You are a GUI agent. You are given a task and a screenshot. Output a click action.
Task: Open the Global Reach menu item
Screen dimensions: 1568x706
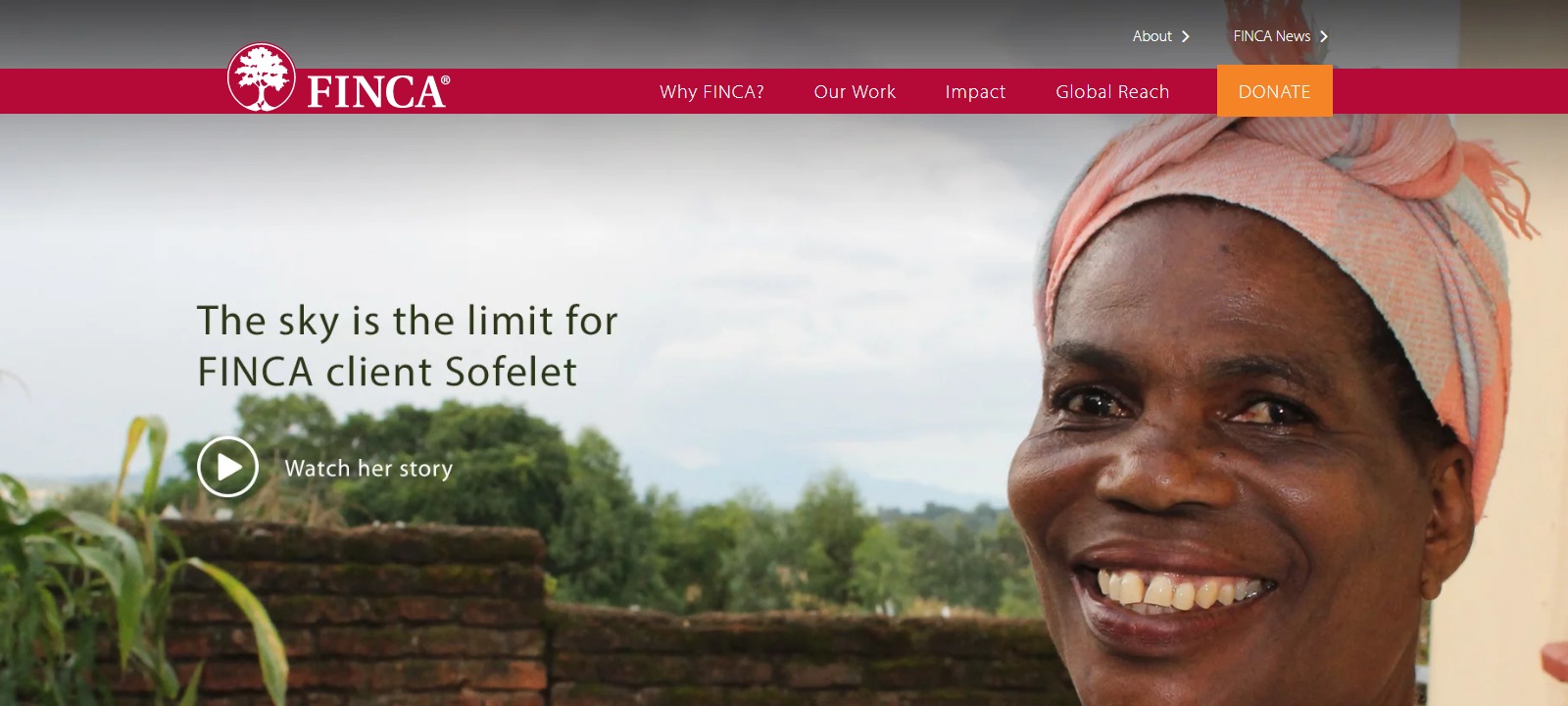click(1112, 91)
